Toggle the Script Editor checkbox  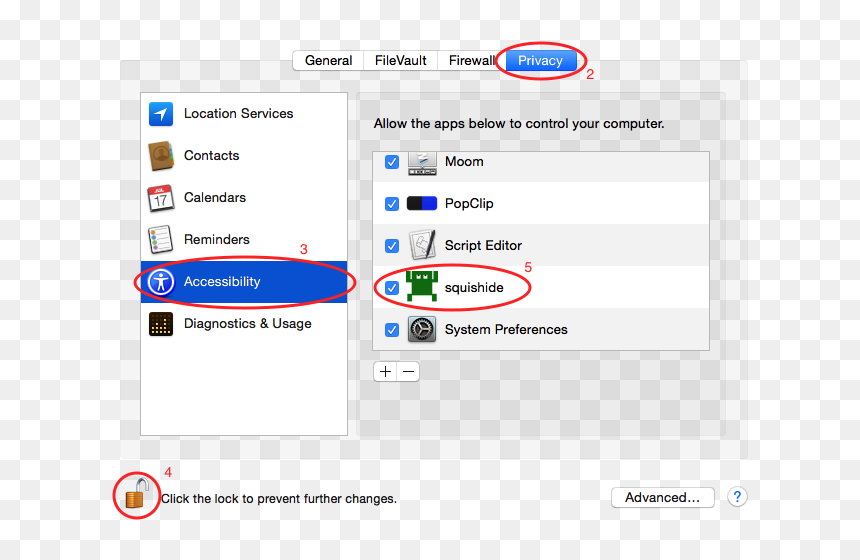coord(392,246)
